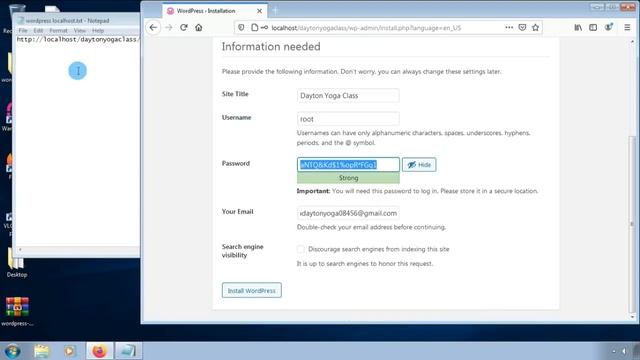Enable Discourage search engines checkbox
The width and height of the screenshot is (640, 360).
(301, 249)
